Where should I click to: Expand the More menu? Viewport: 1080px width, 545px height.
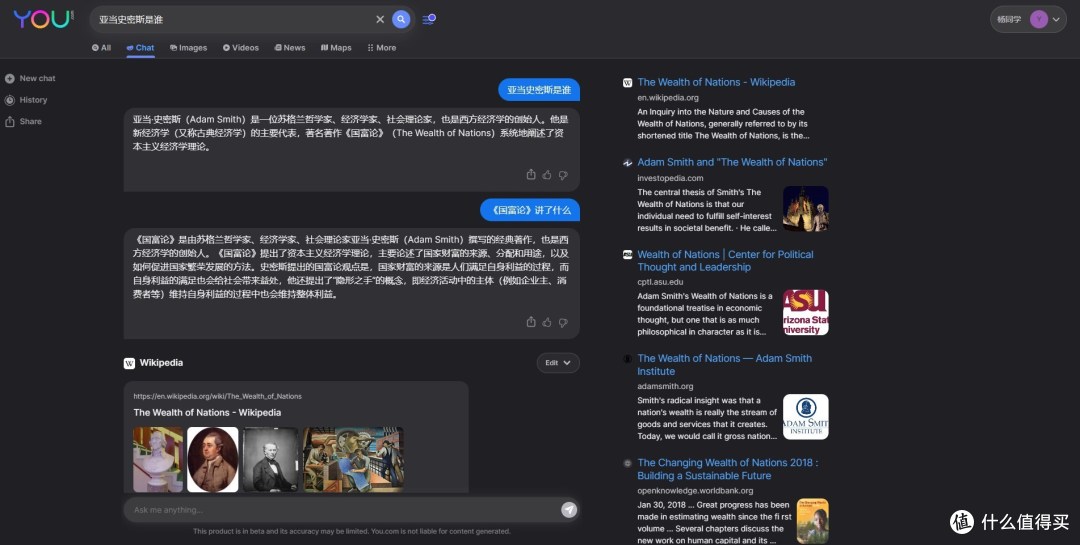pos(382,48)
